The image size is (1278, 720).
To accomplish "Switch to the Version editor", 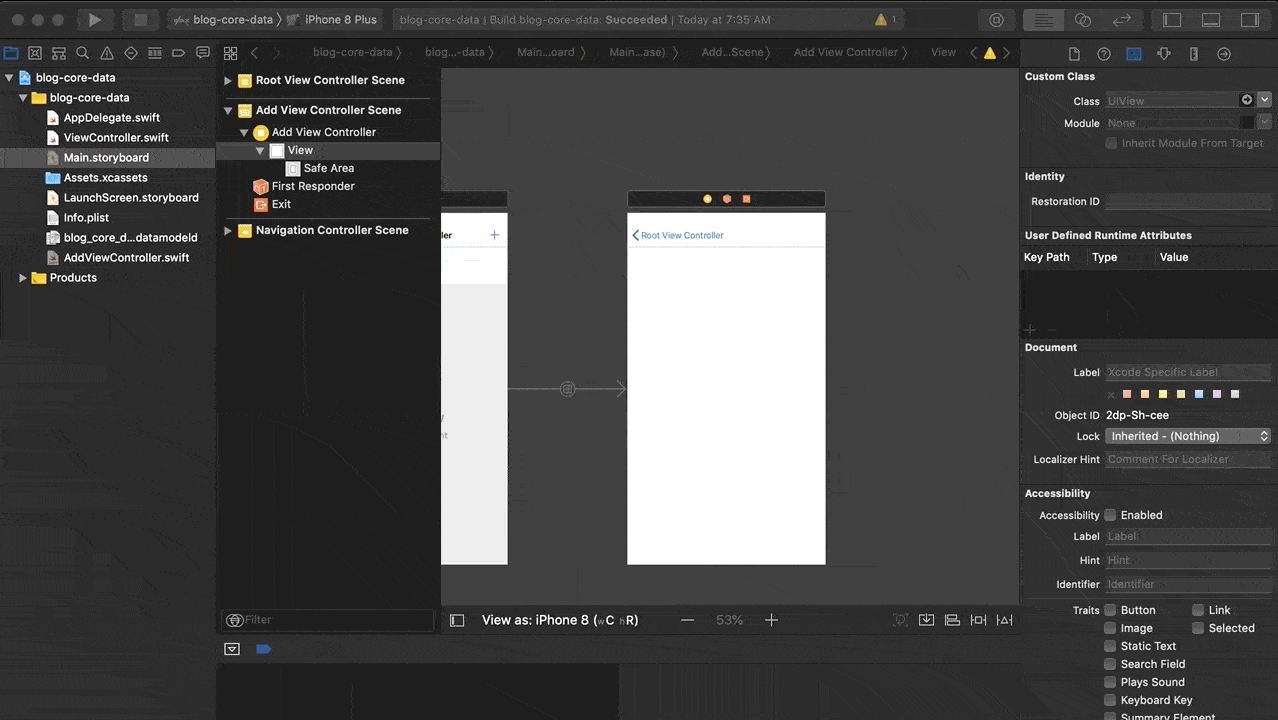I will coord(1122,20).
